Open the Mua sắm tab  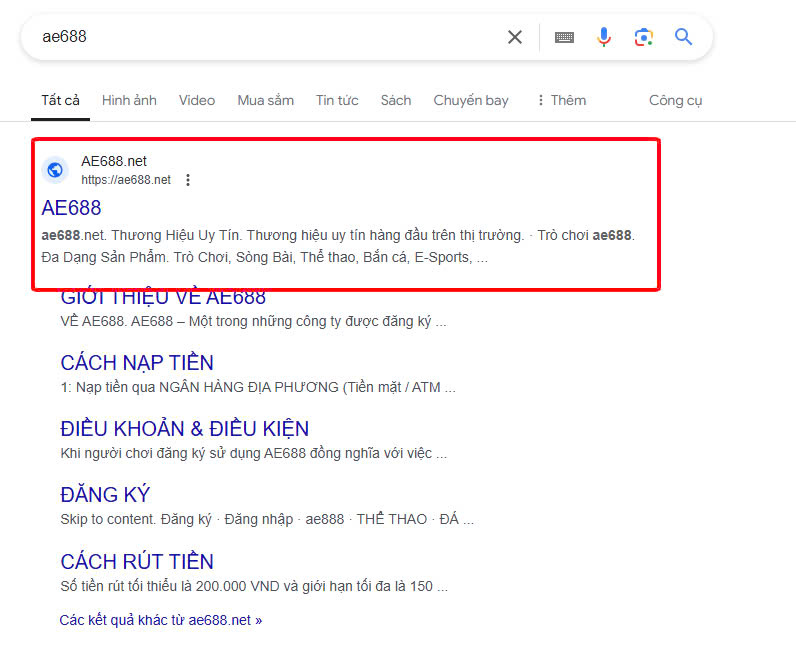266,100
